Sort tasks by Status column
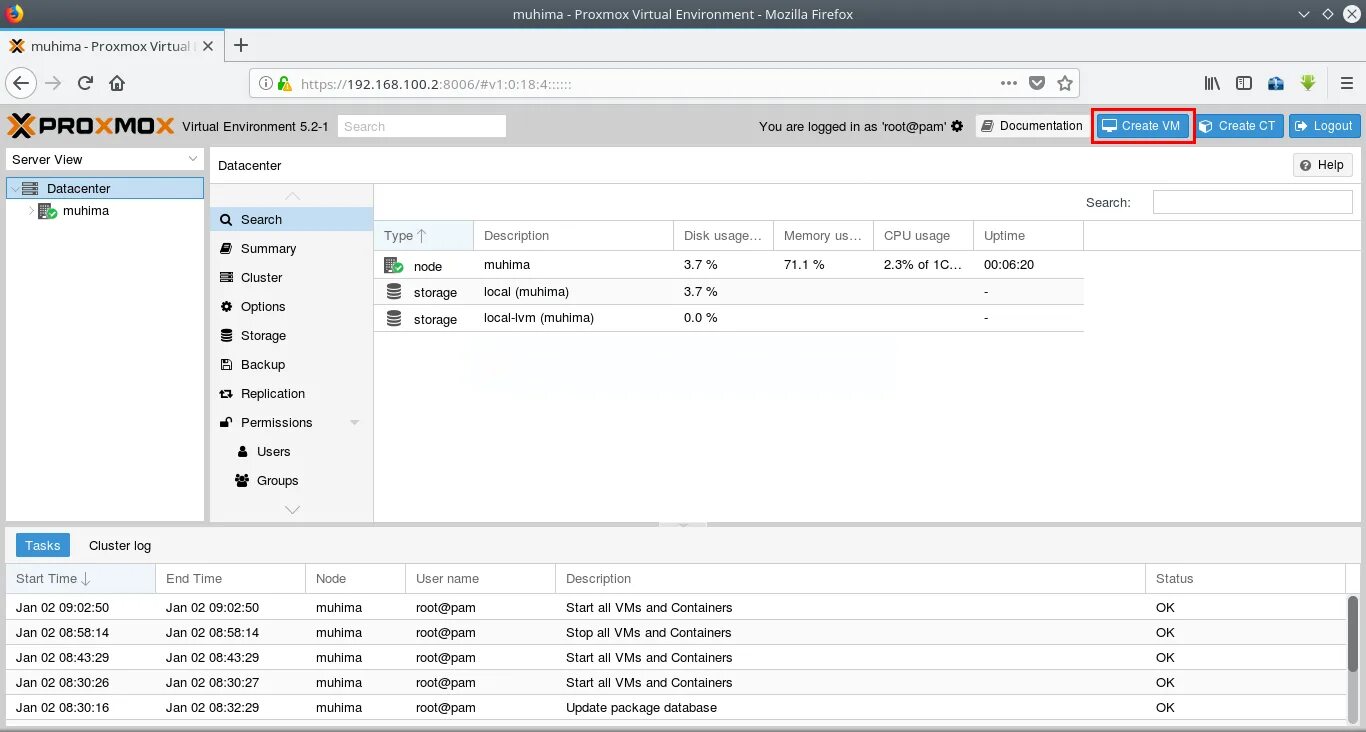The width and height of the screenshot is (1366, 732). [x=1246, y=578]
